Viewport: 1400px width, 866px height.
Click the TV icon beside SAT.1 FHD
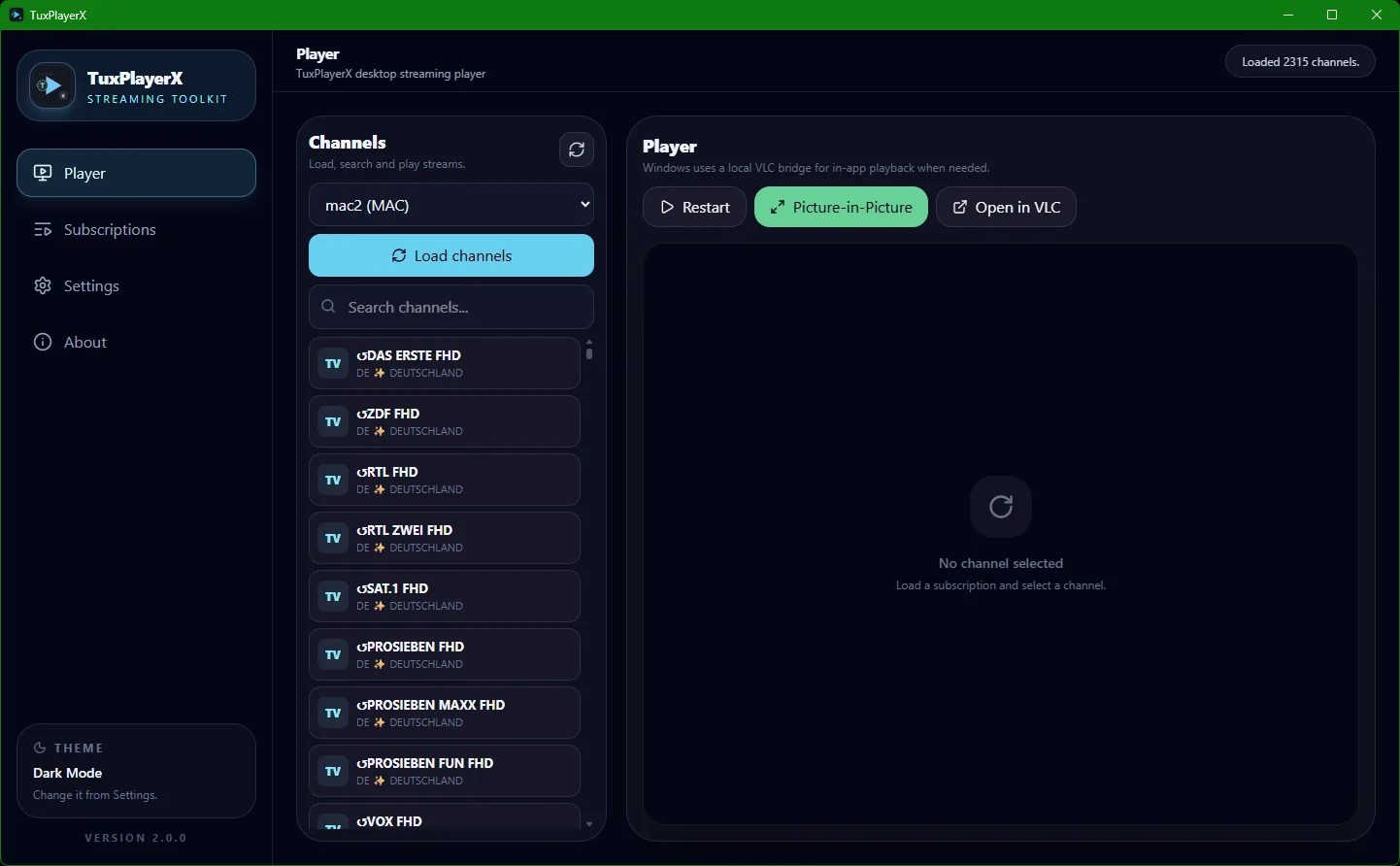[333, 596]
